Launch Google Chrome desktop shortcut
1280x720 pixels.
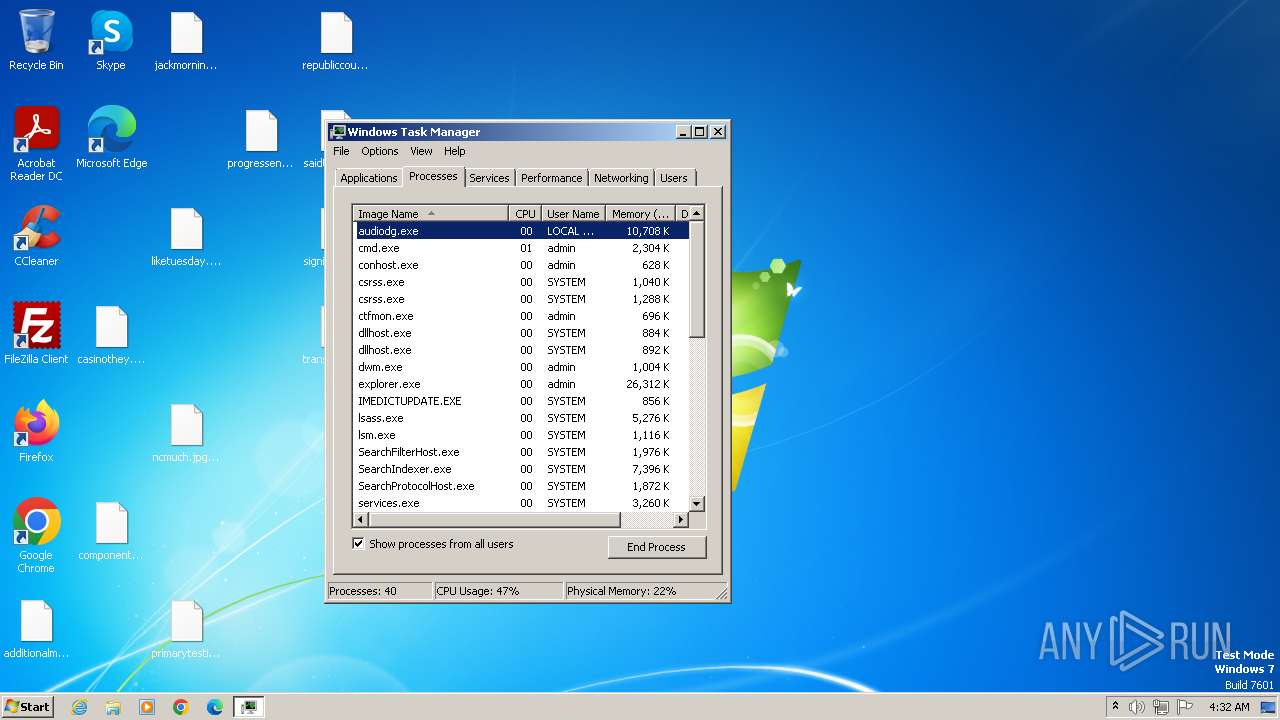click(x=36, y=536)
